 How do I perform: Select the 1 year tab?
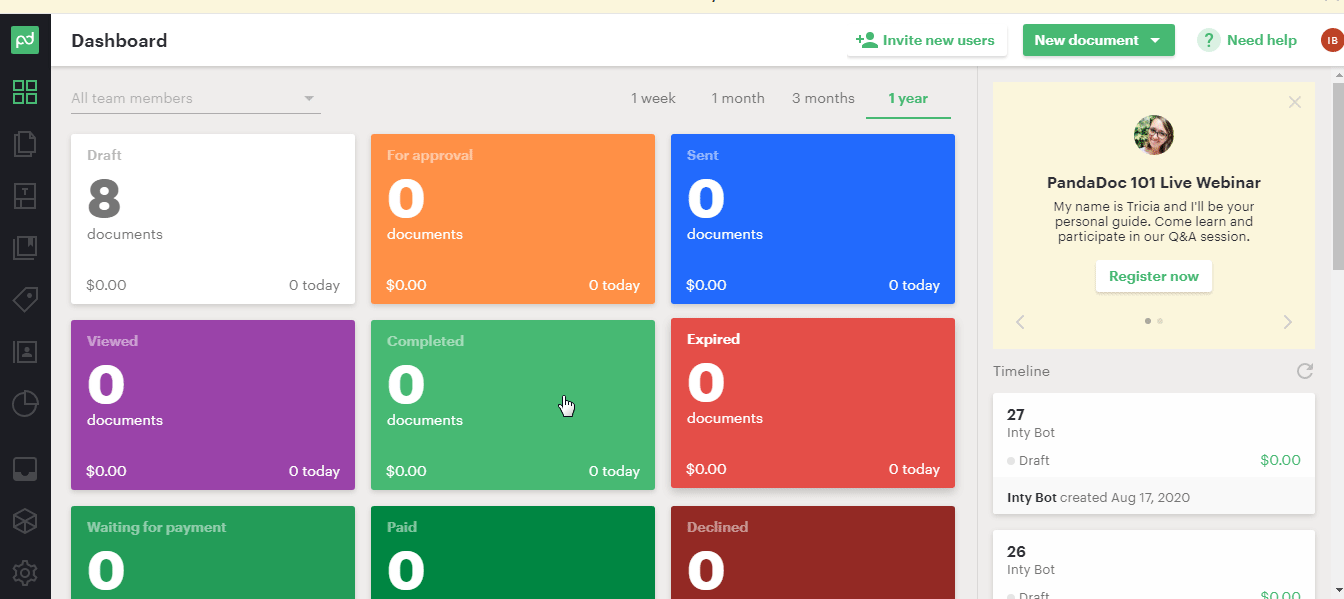click(908, 98)
